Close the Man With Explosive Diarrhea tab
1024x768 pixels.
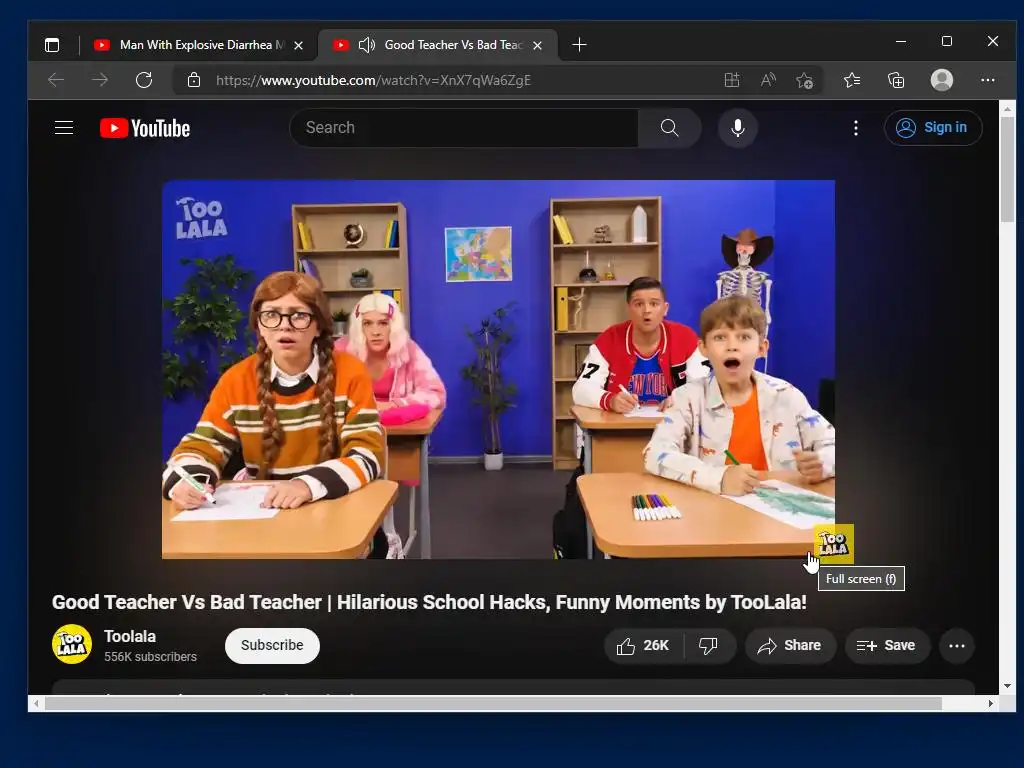[x=298, y=45]
